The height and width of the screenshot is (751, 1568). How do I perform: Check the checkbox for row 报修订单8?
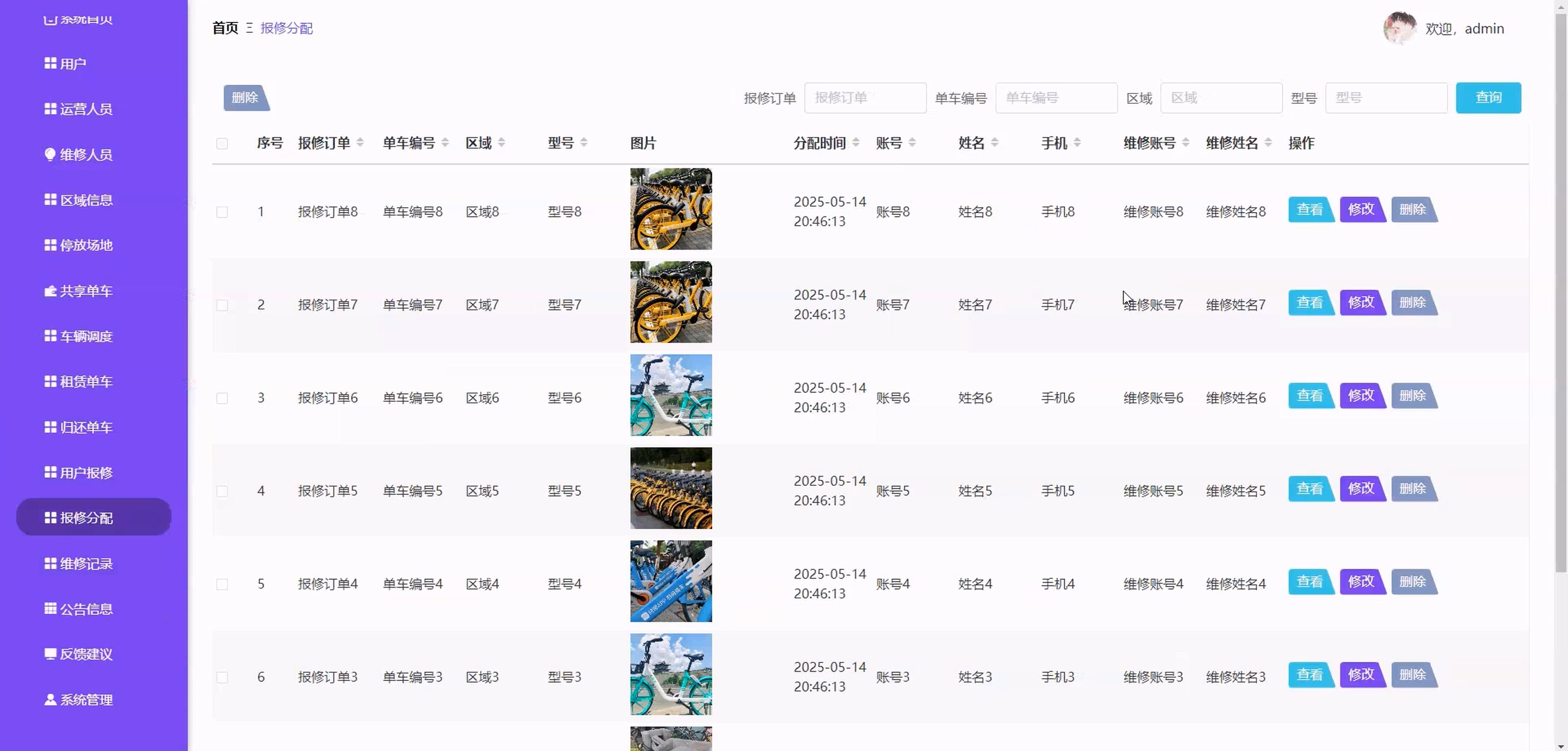(222, 212)
